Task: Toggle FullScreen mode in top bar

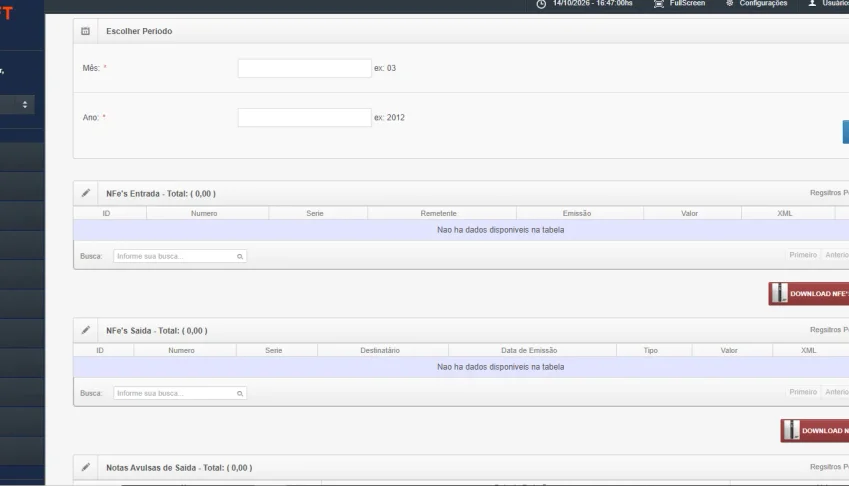Action: tap(680, 3)
